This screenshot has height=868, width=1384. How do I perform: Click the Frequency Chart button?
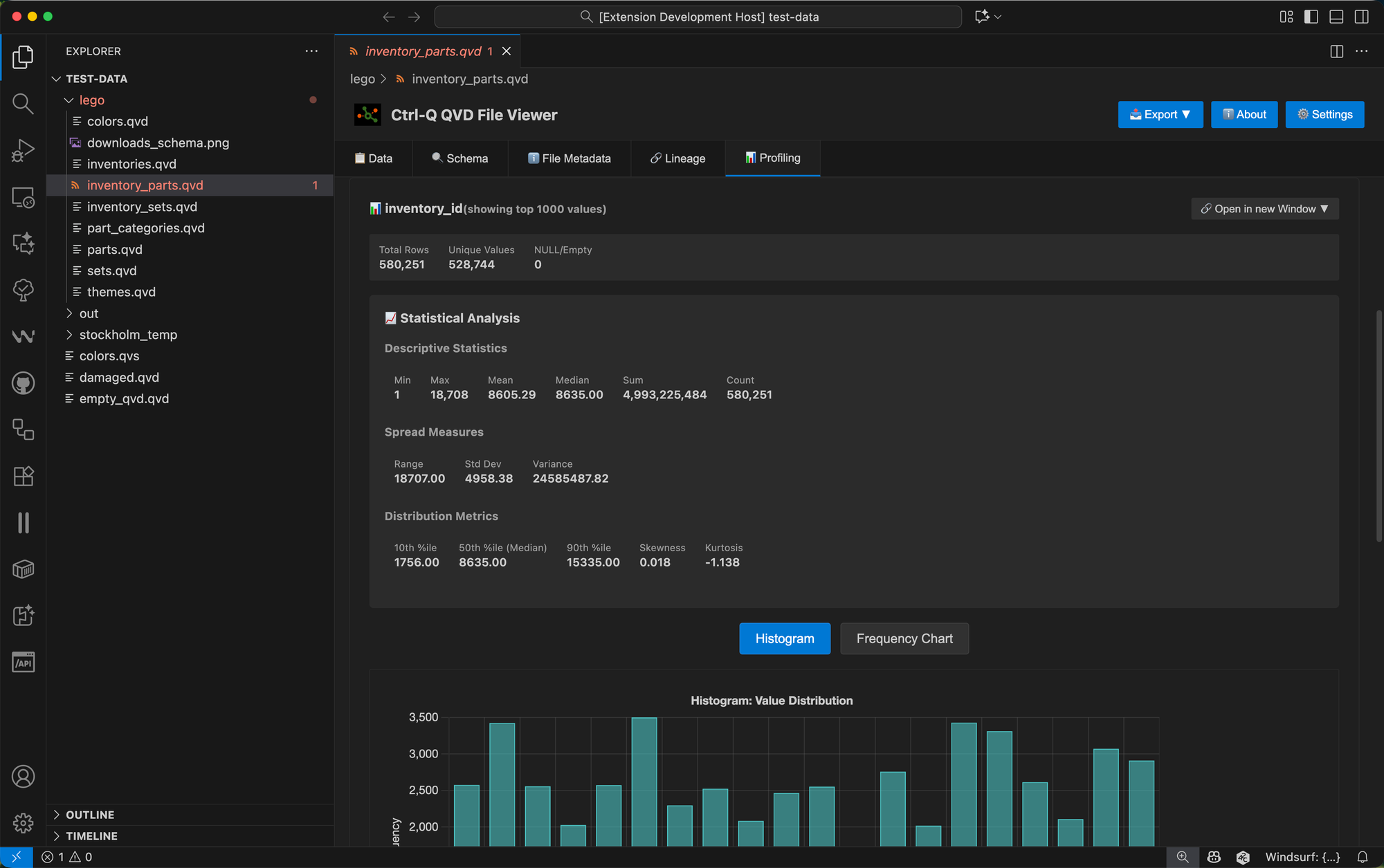pos(904,638)
